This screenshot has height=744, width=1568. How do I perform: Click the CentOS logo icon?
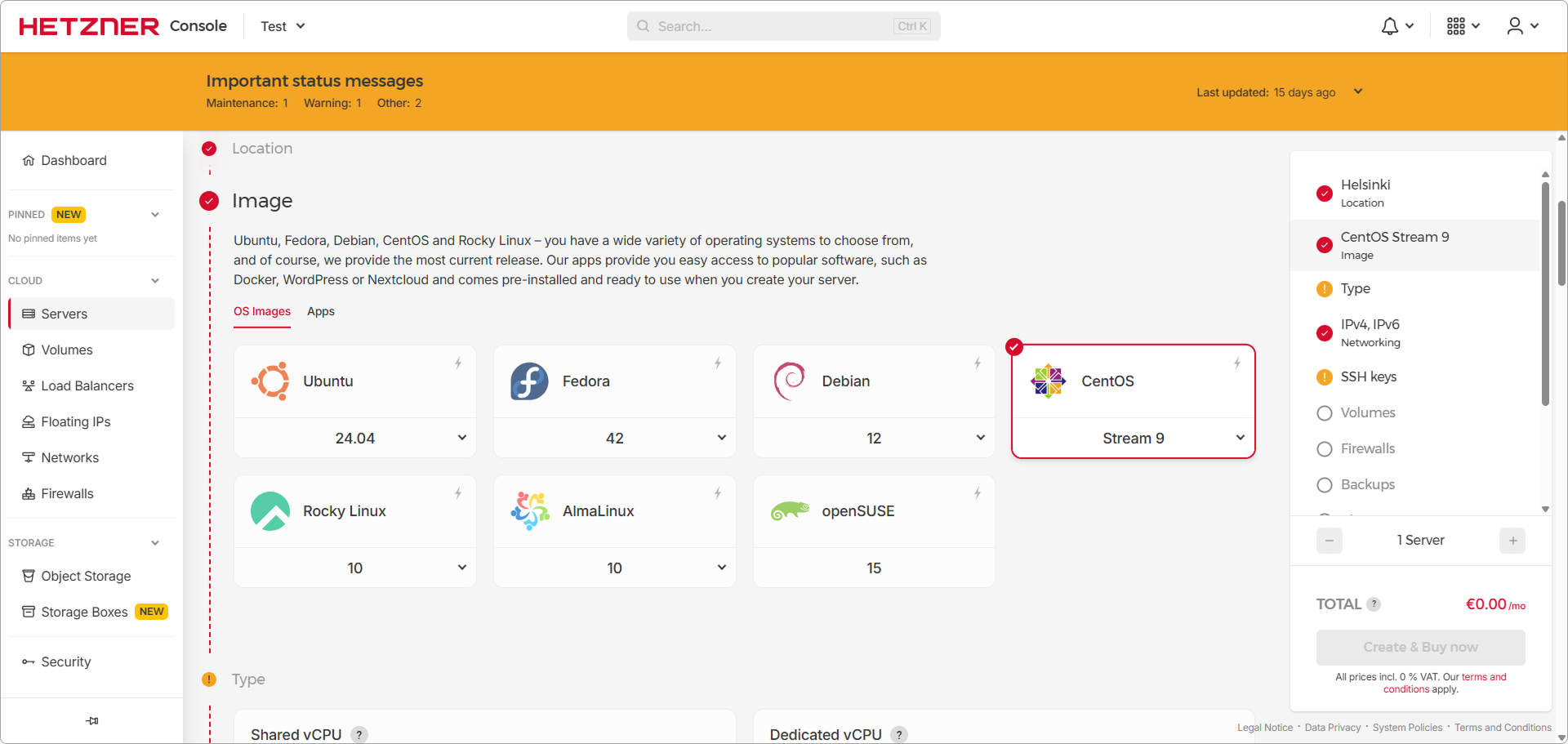1048,381
